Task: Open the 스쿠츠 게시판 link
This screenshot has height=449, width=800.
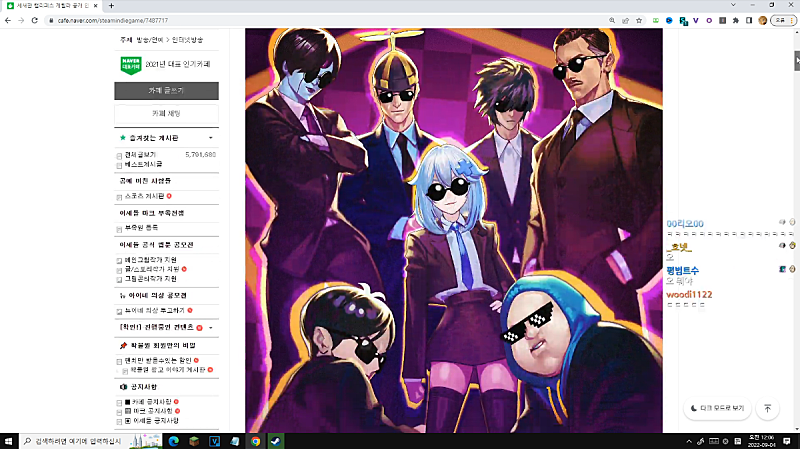Action: tap(144, 196)
